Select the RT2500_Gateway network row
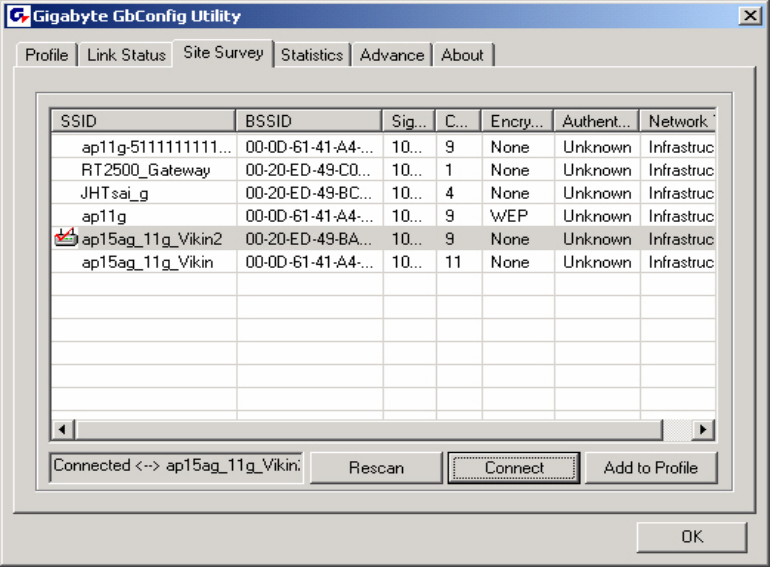The height and width of the screenshot is (567, 770). [383, 170]
